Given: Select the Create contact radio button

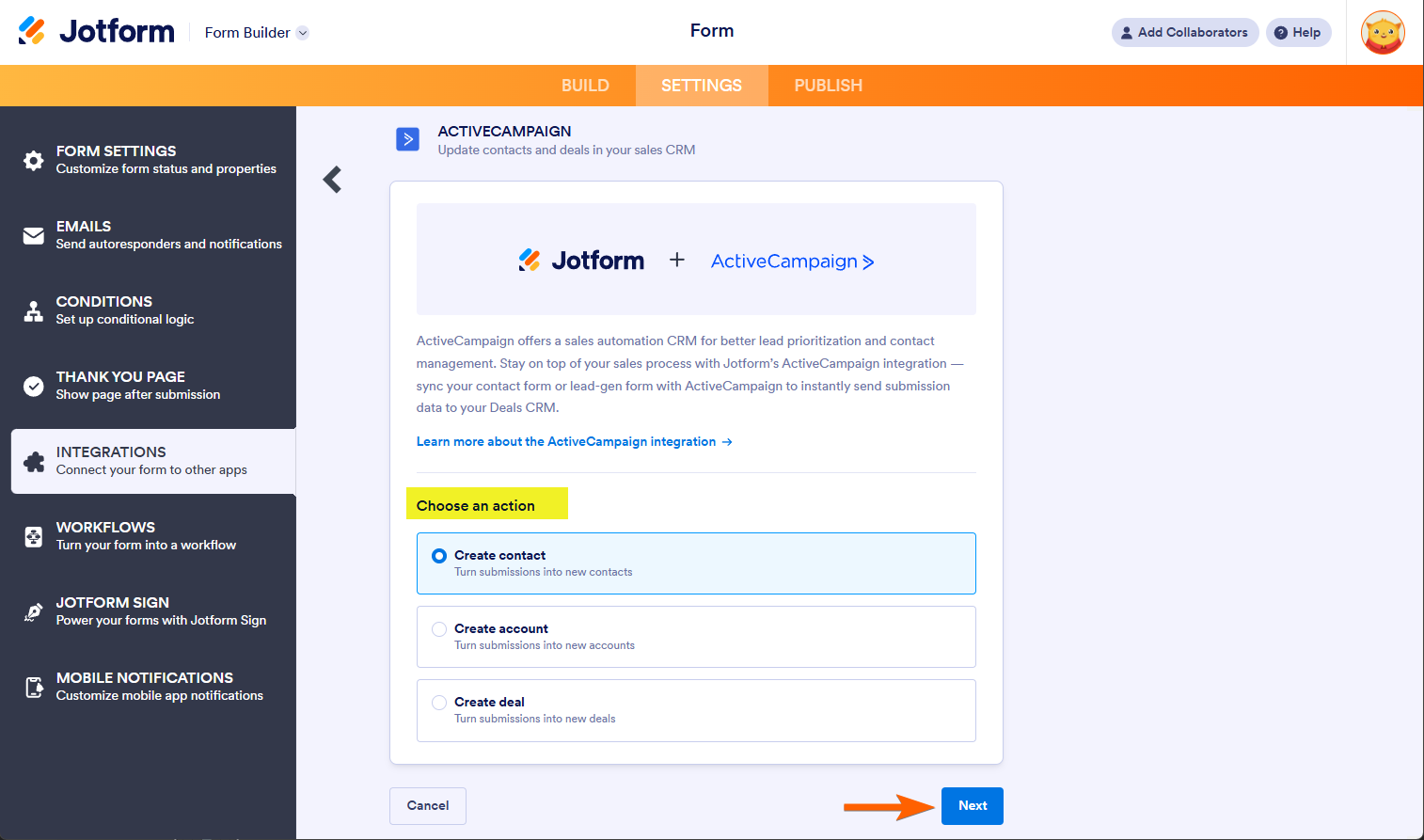Looking at the screenshot, I should pos(439,556).
